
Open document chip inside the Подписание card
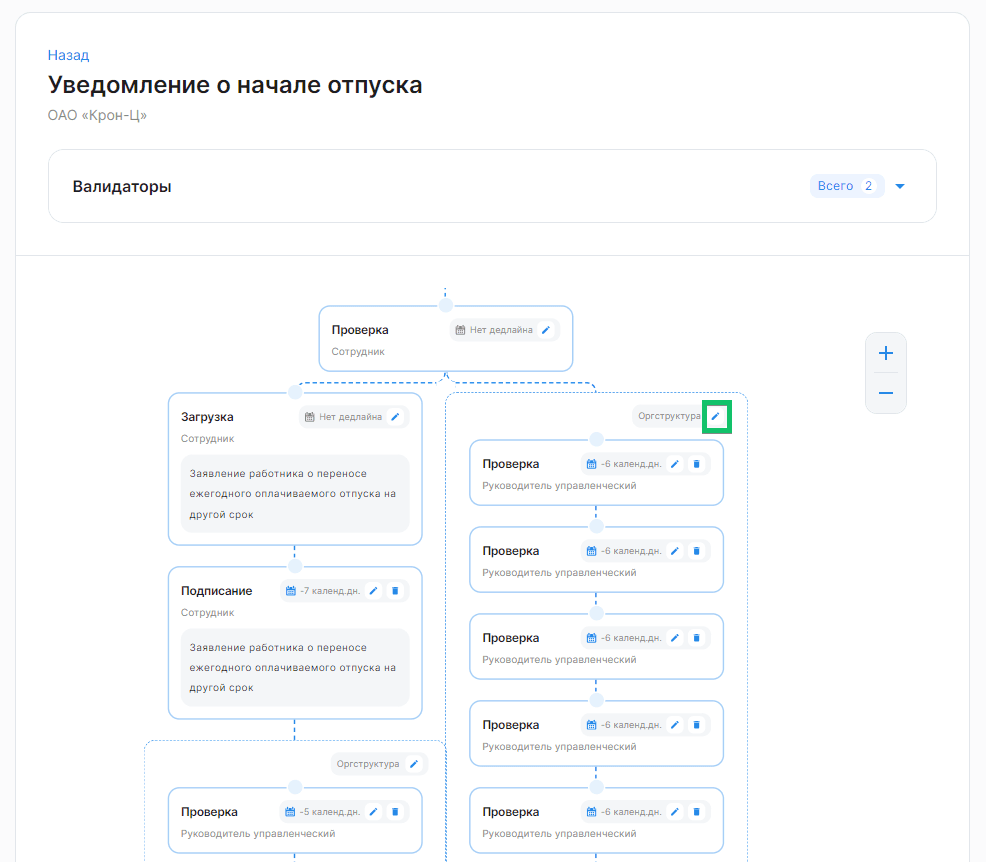295,668
